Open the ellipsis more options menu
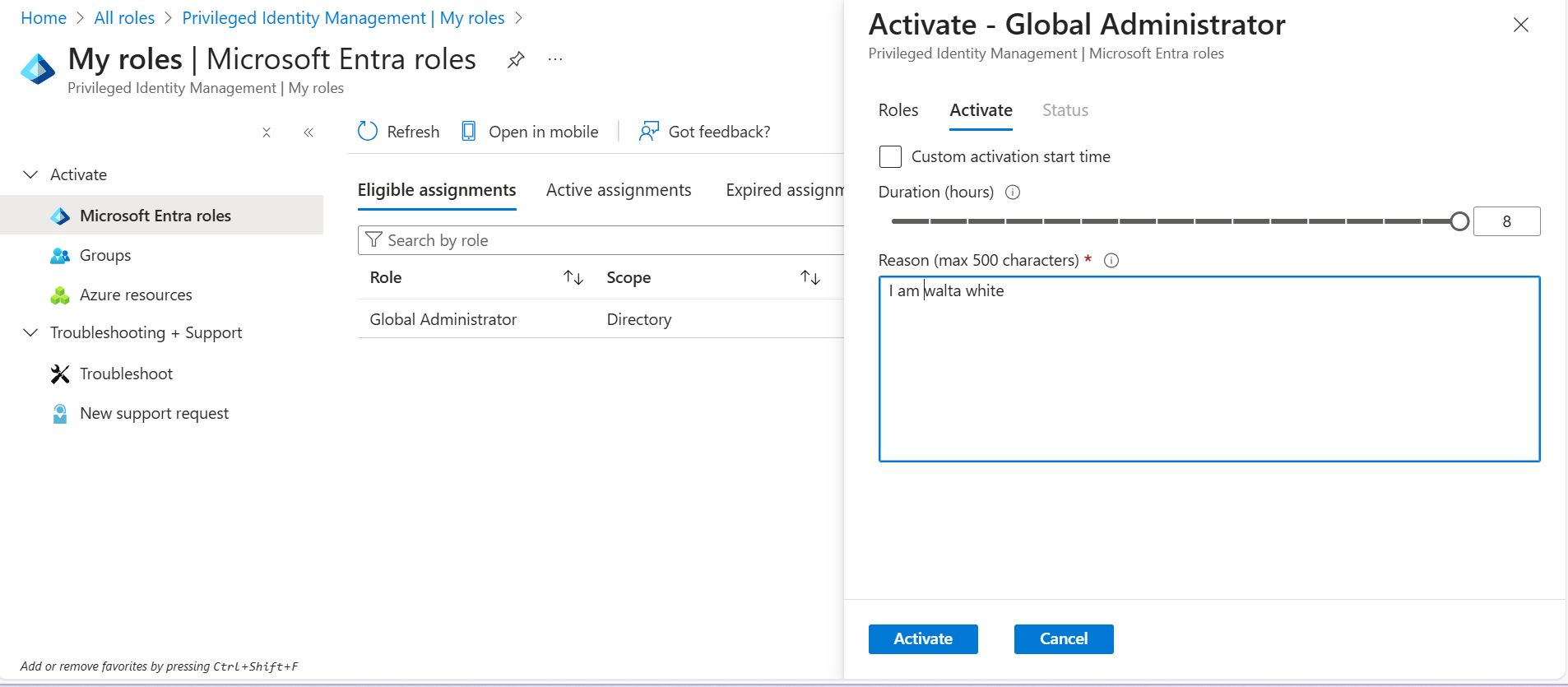 click(x=555, y=59)
